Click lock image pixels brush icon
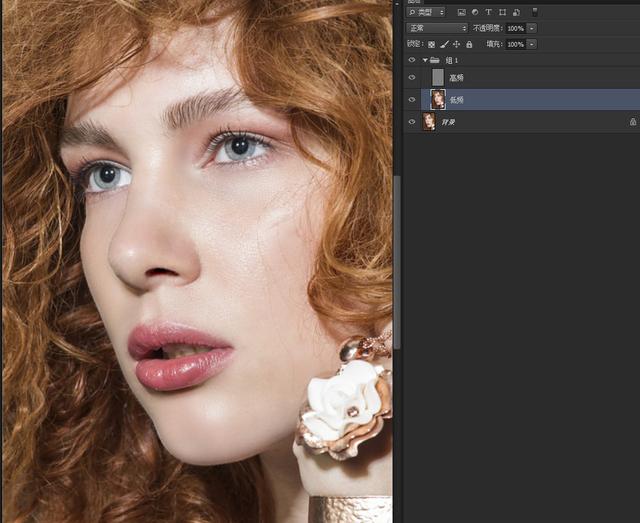 point(444,44)
